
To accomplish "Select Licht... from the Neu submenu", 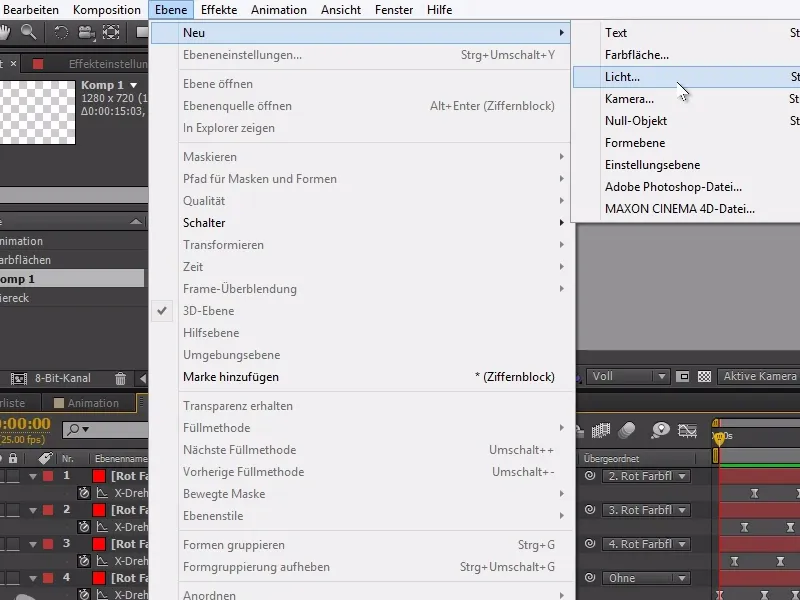I will 623,77.
